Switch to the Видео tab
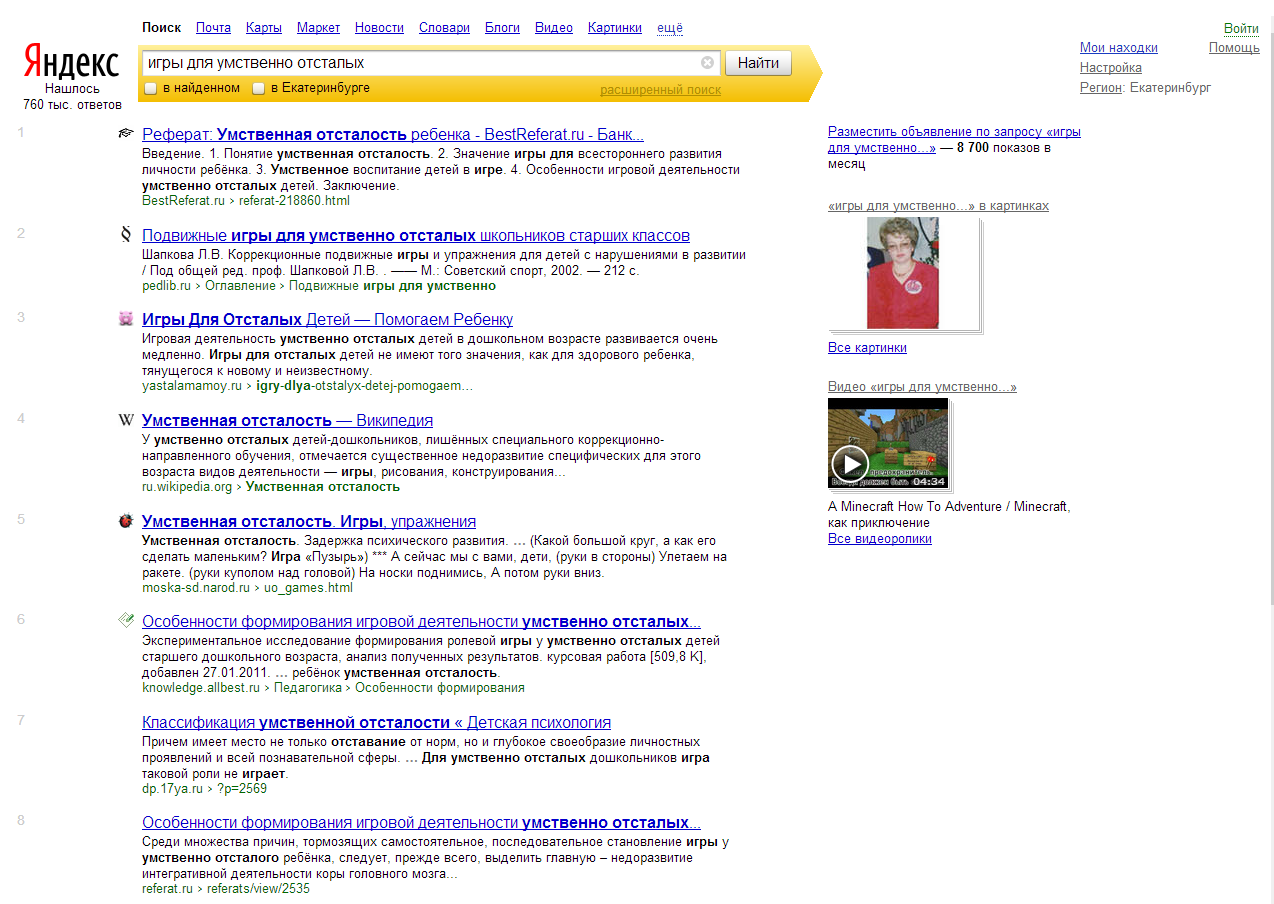 554,28
